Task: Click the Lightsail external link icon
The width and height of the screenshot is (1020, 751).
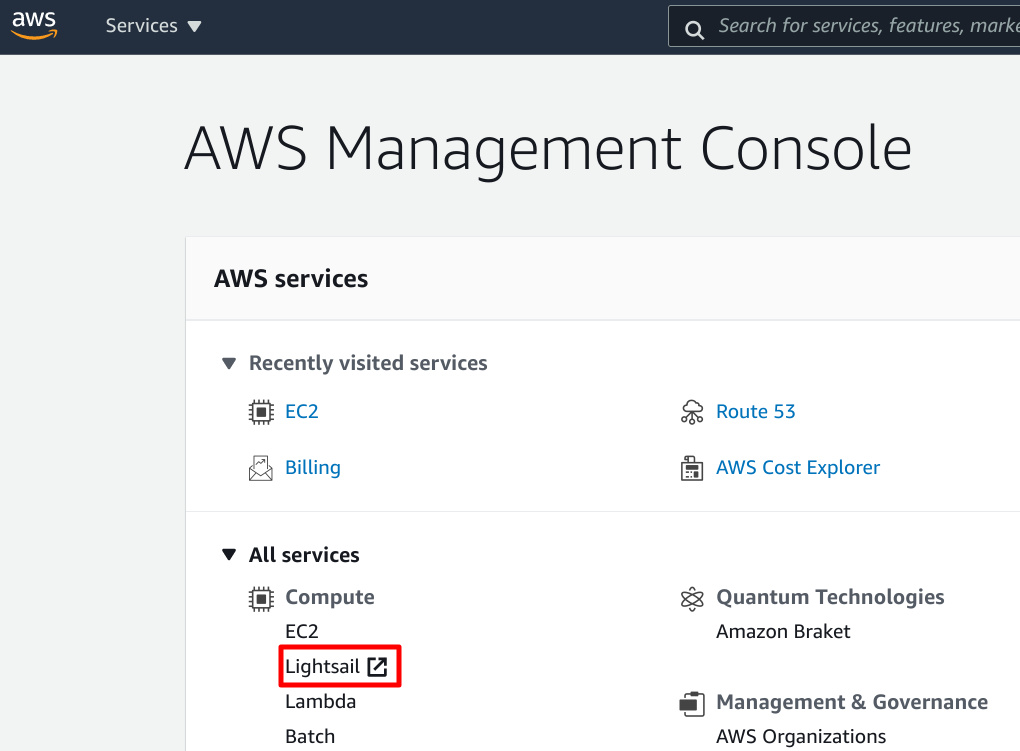Action: (377, 666)
